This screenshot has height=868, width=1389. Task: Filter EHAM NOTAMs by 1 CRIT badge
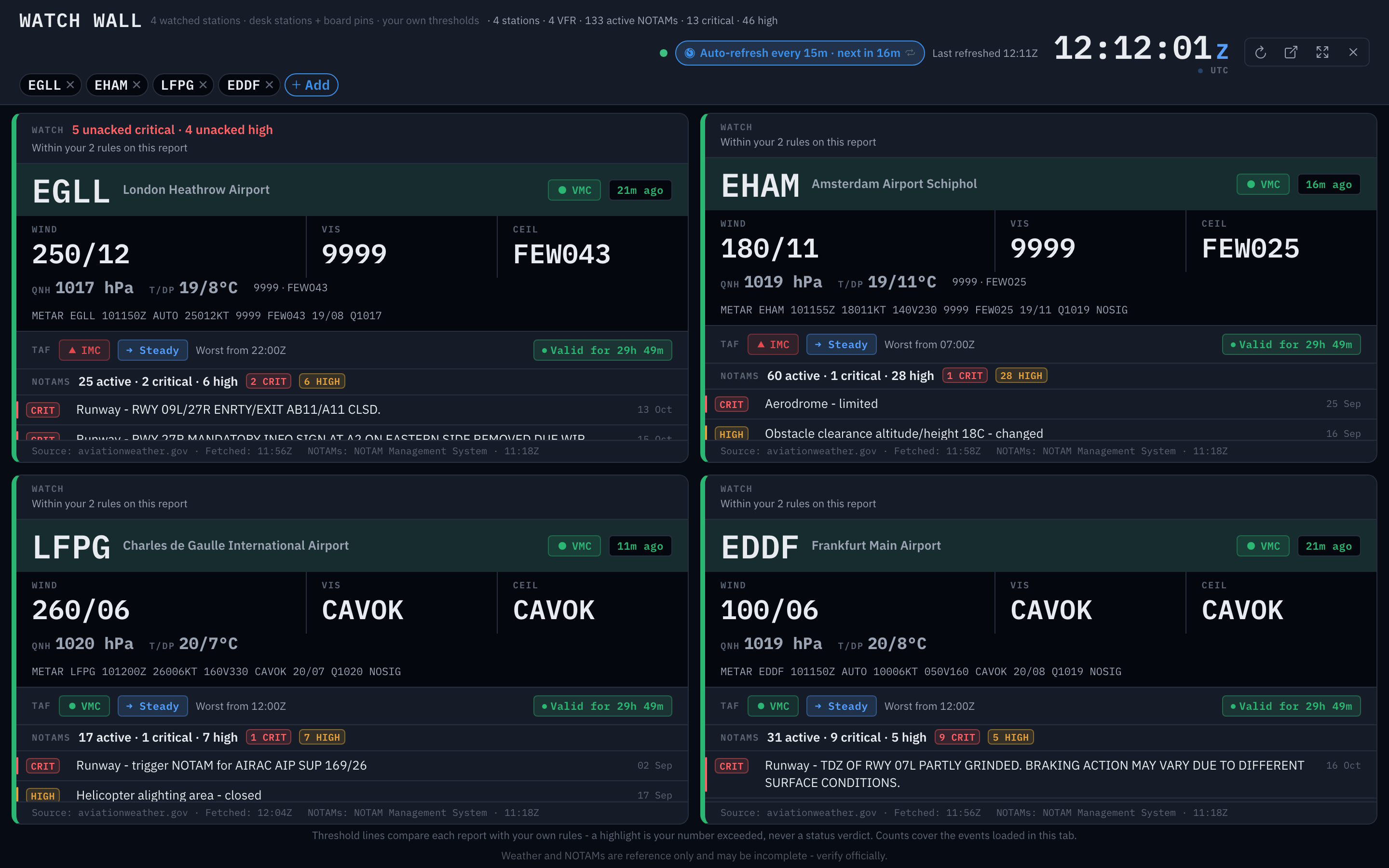[965, 376]
